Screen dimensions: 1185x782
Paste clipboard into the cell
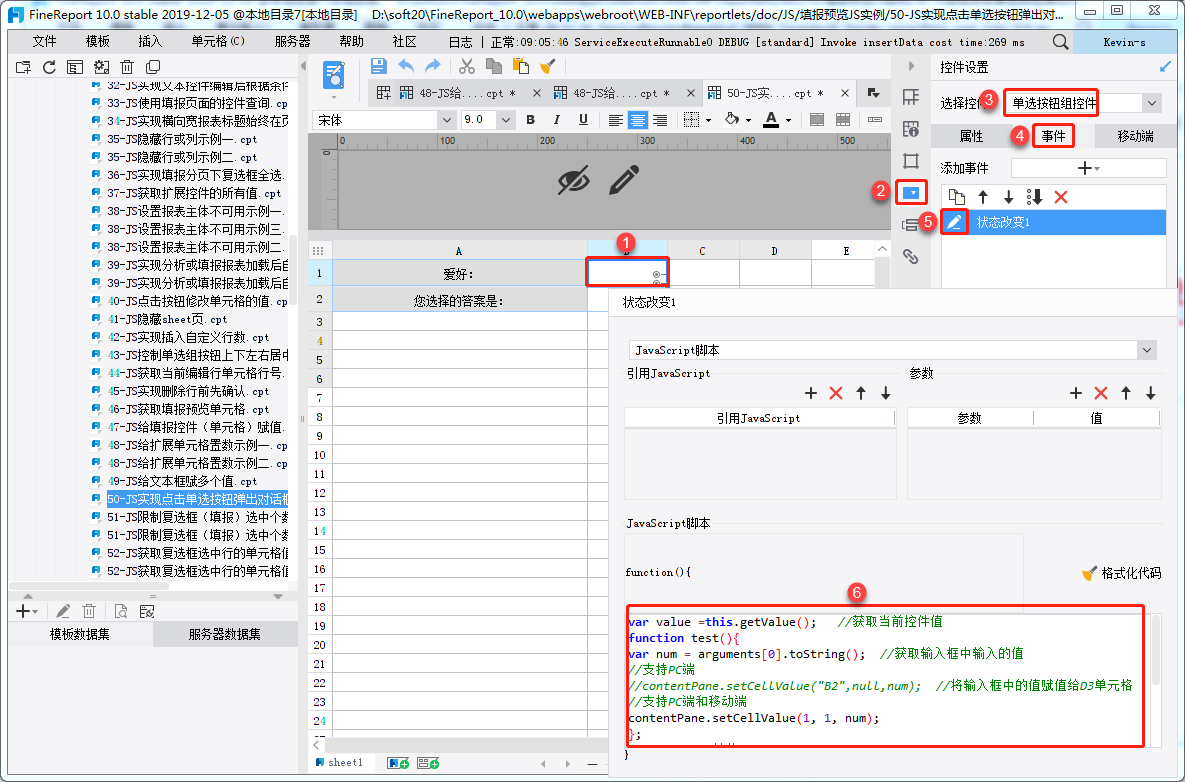(521, 66)
